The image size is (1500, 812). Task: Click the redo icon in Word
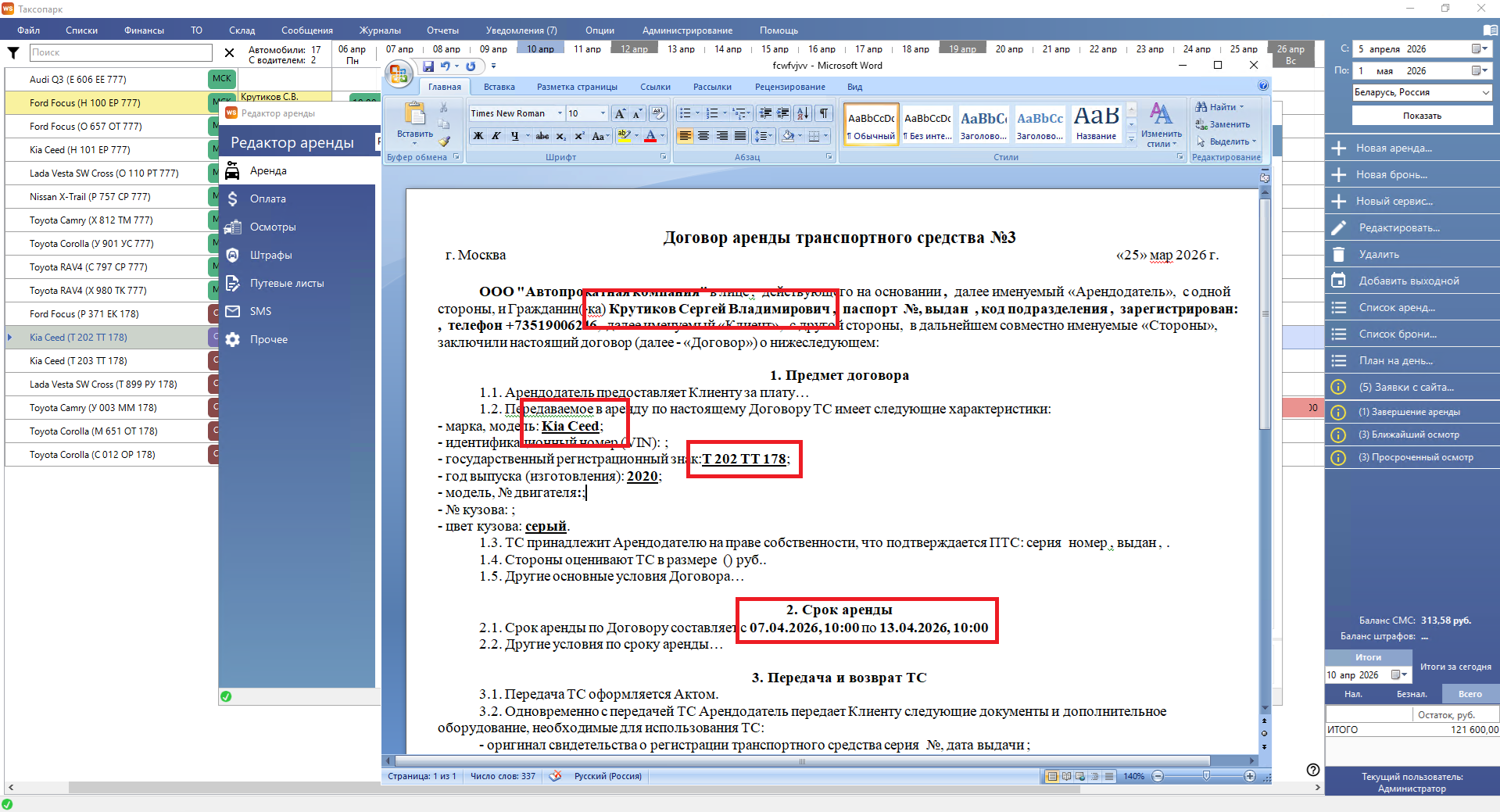coord(471,66)
